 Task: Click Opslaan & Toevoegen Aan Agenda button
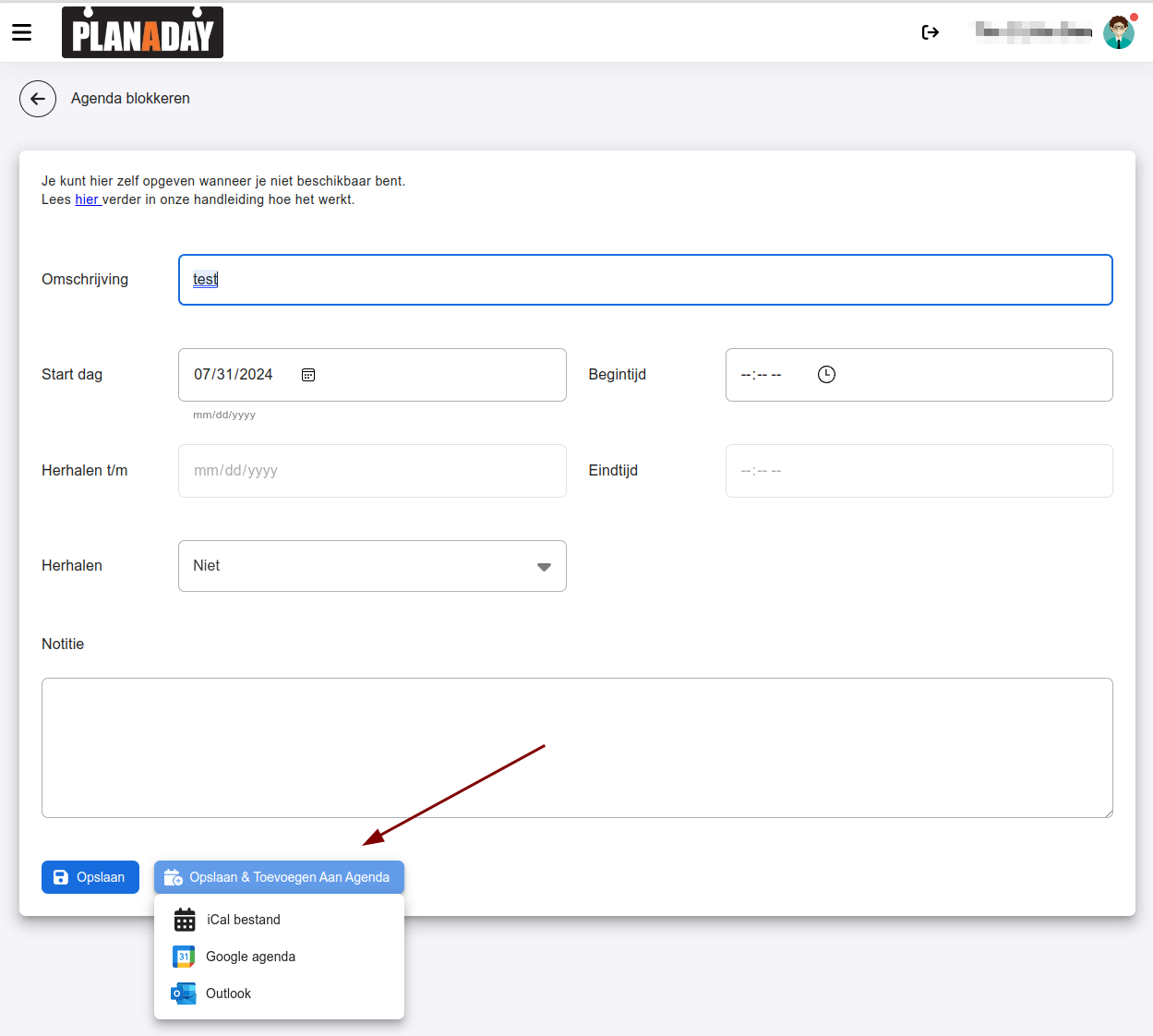tap(279, 877)
